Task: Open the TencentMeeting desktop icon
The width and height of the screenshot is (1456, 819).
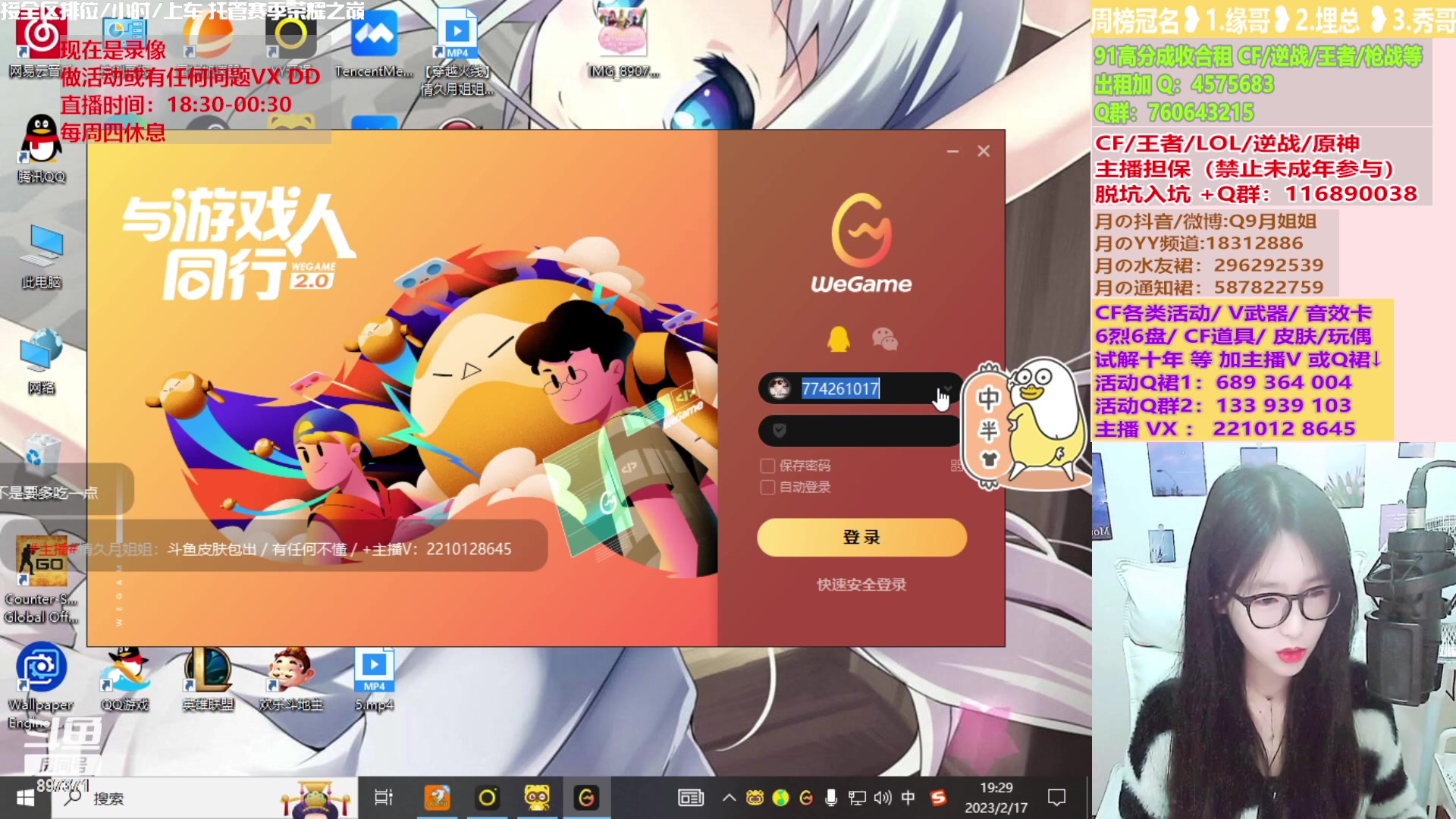Action: pos(374,44)
